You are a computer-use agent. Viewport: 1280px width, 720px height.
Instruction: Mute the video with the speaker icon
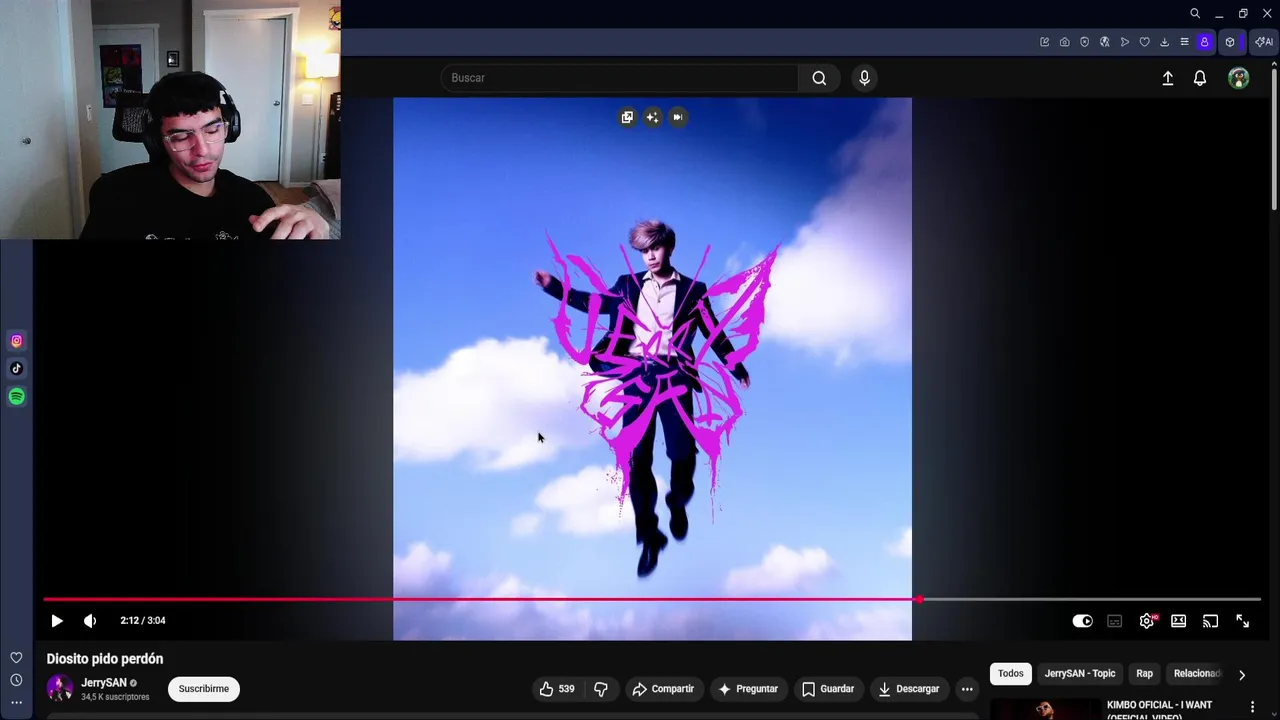tap(90, 621)
